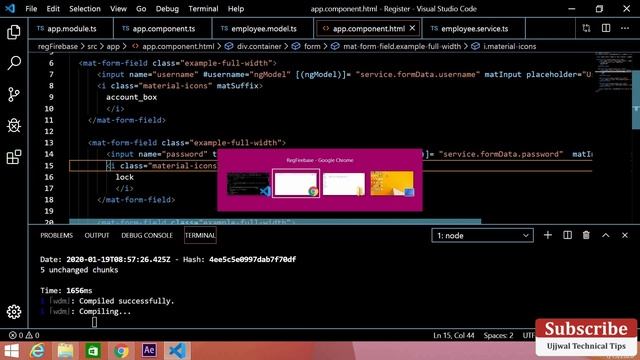Show the PROBLEMS panel tab
Screen dimensions: 640x360
[x=56, y=236]
